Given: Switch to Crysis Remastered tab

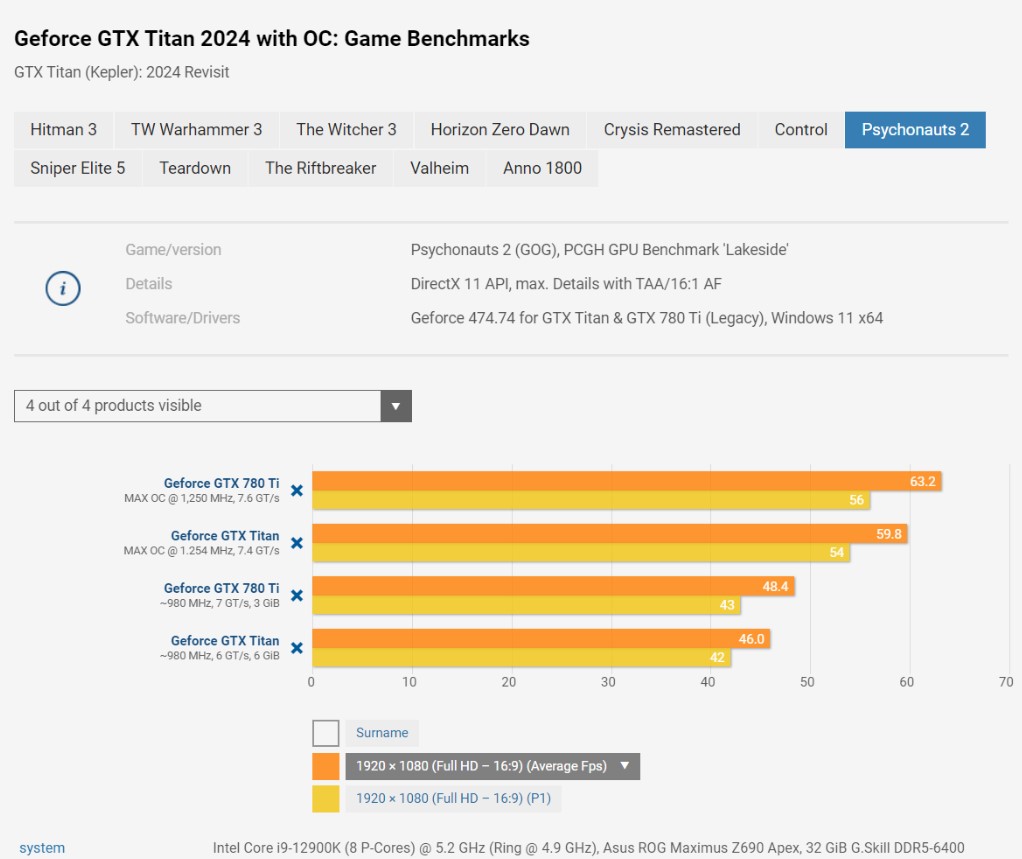Looking at the screenshot, I should click(671, 130).
